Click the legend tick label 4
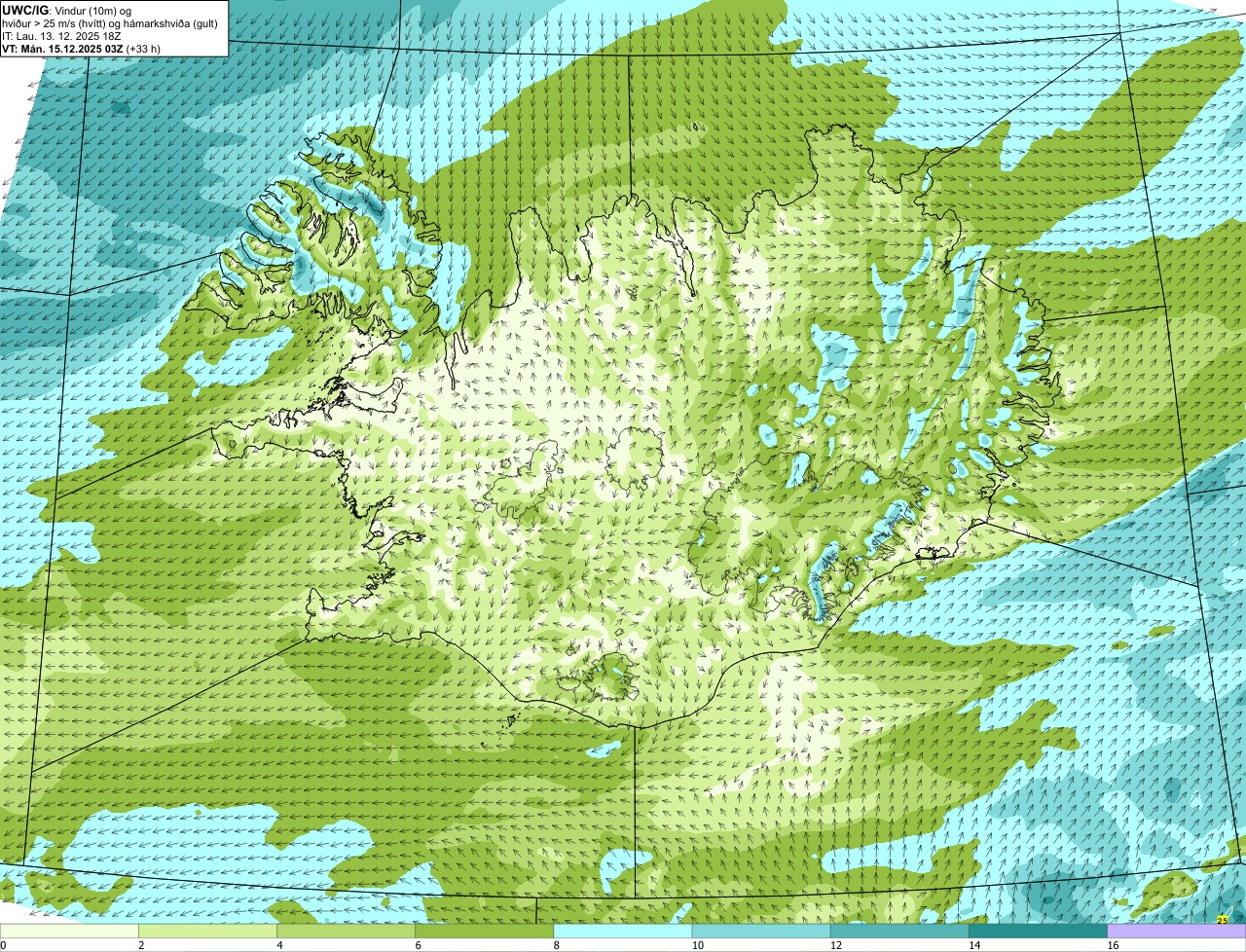1246x952 pixels. pos(279,945)
